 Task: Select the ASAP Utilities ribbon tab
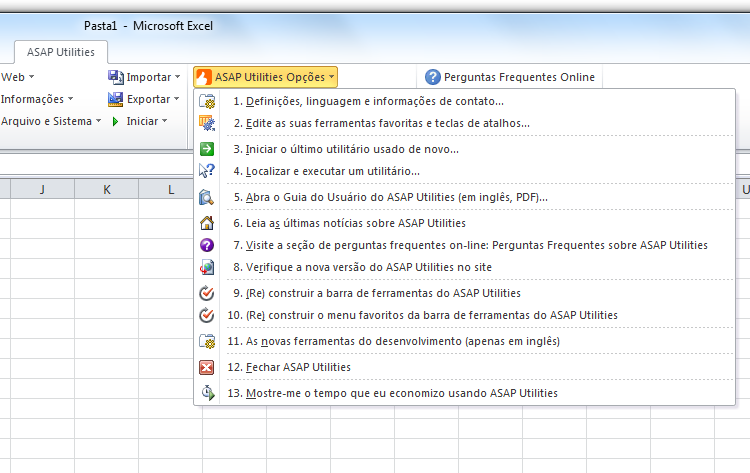[x=61, y=52]
